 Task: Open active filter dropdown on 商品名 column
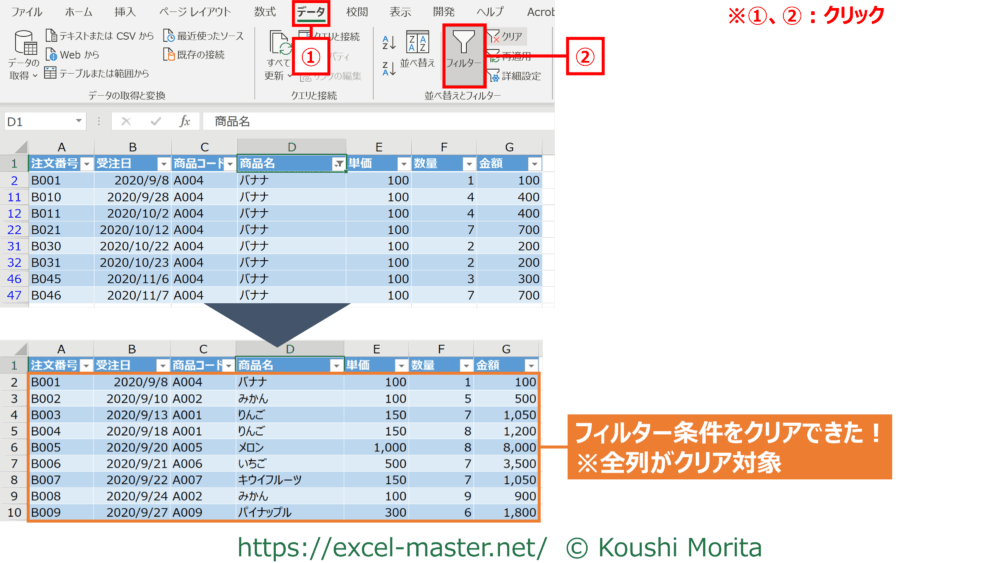pos(338,164)
